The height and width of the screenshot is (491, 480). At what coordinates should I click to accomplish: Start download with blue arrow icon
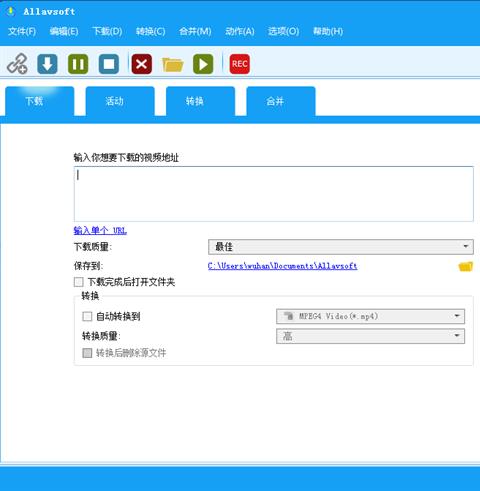click(47, 64)
